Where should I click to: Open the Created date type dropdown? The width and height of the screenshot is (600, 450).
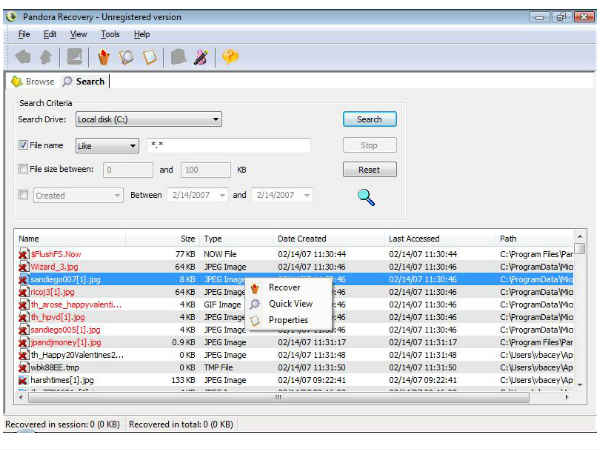pyautogui.click(x=78, y=196)
